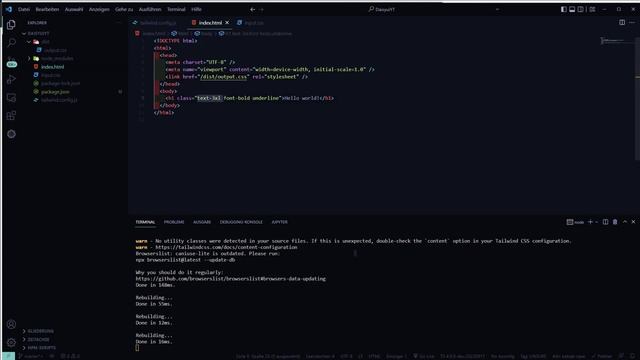Toggle secondary sidebar layout icon
This screenshot has width=640, height=360.
580,9
